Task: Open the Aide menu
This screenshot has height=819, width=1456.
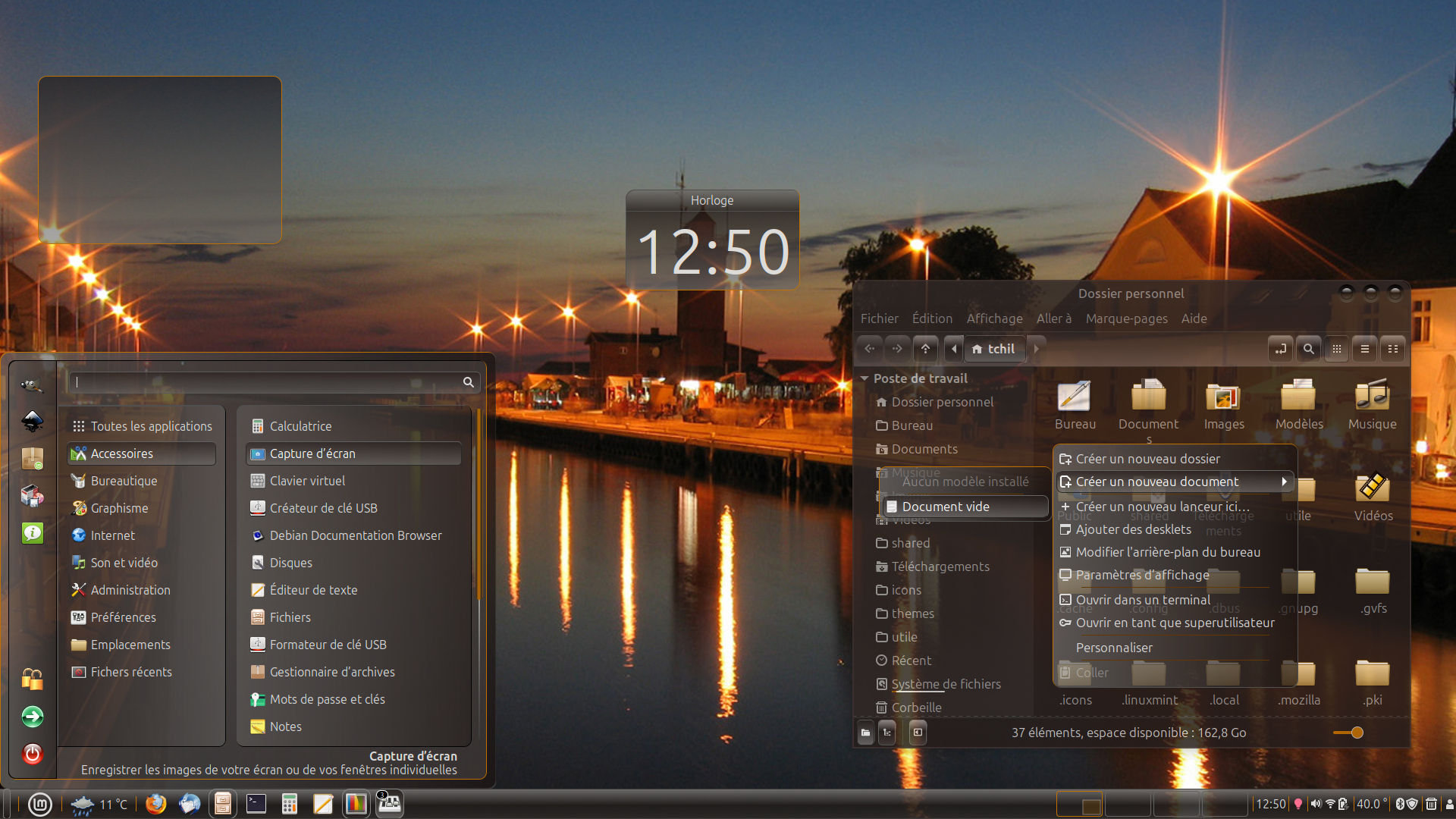Action: [1194, 318]
